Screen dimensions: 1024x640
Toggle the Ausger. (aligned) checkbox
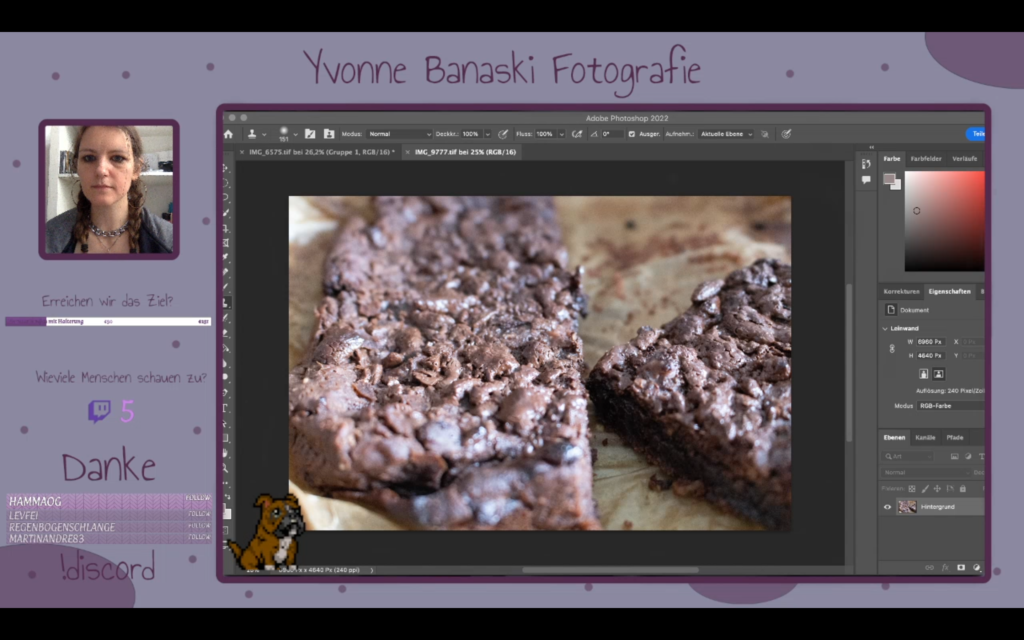[631, 134]
